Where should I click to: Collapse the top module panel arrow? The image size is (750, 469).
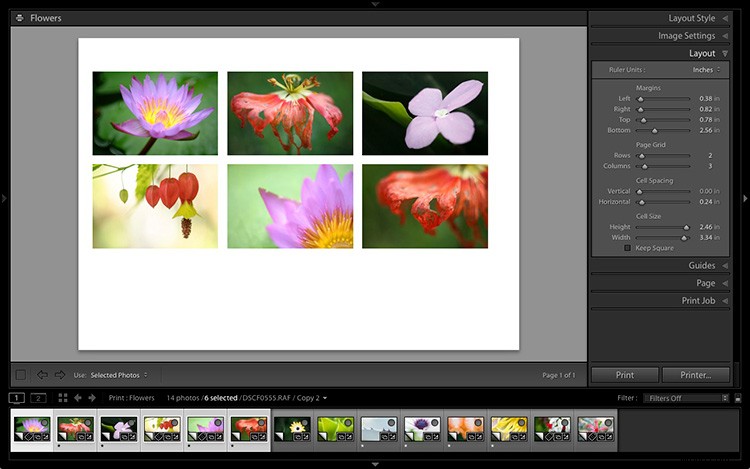(375, 4)
